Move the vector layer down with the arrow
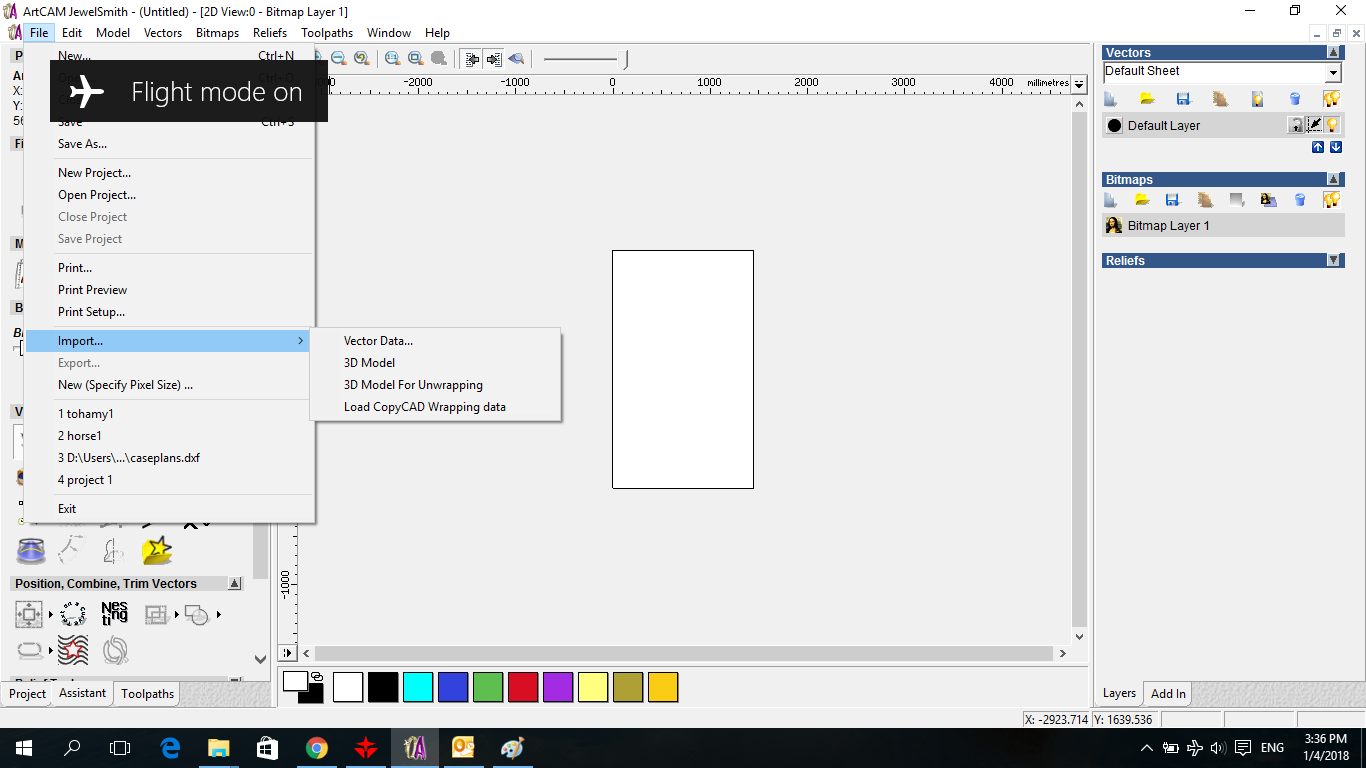The width and height of the screenshot is (1366, 768). click(1335, 147)
